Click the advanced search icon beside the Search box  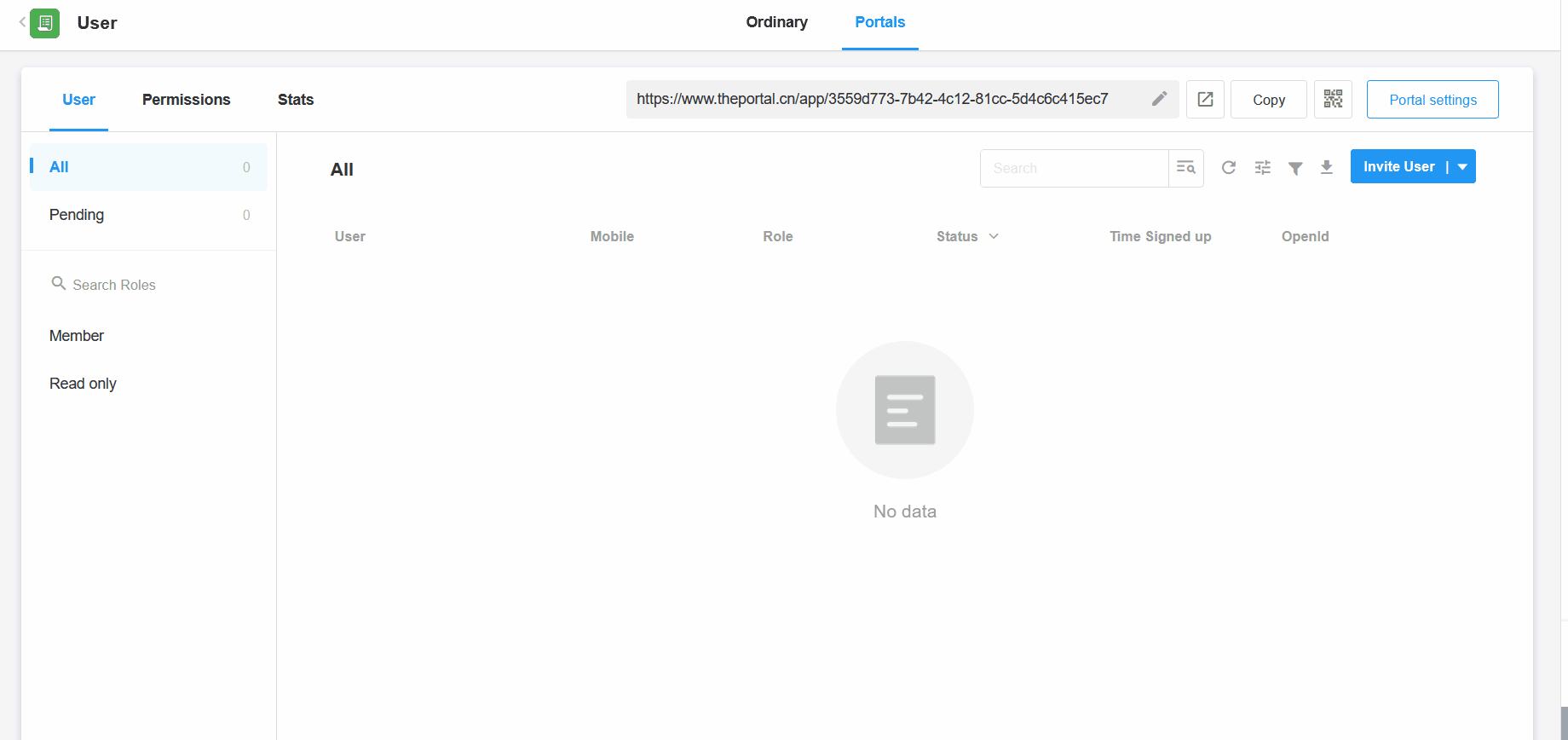click(x=1185, y=168)
